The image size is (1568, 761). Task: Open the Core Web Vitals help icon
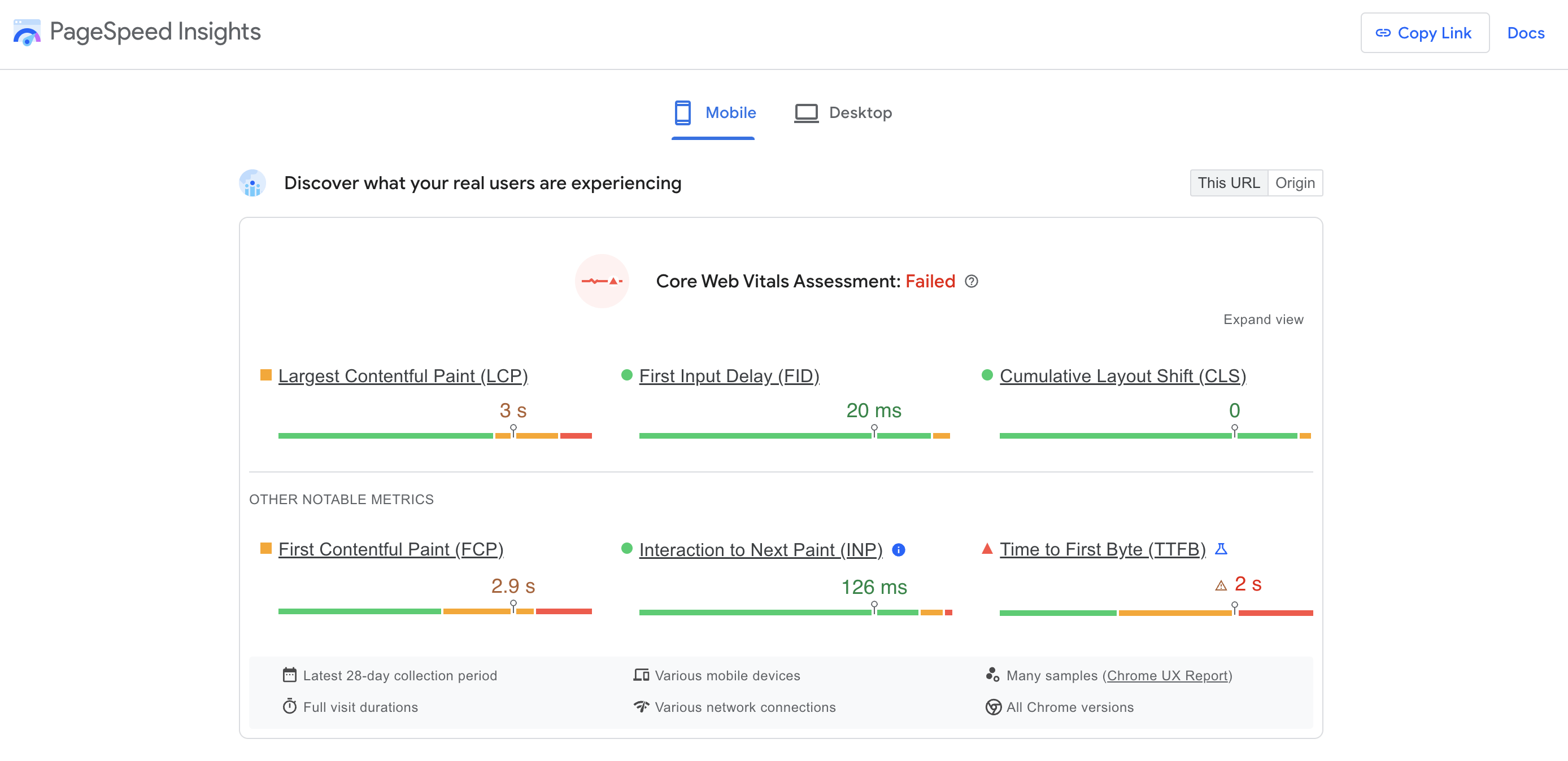tap(972, 281)
